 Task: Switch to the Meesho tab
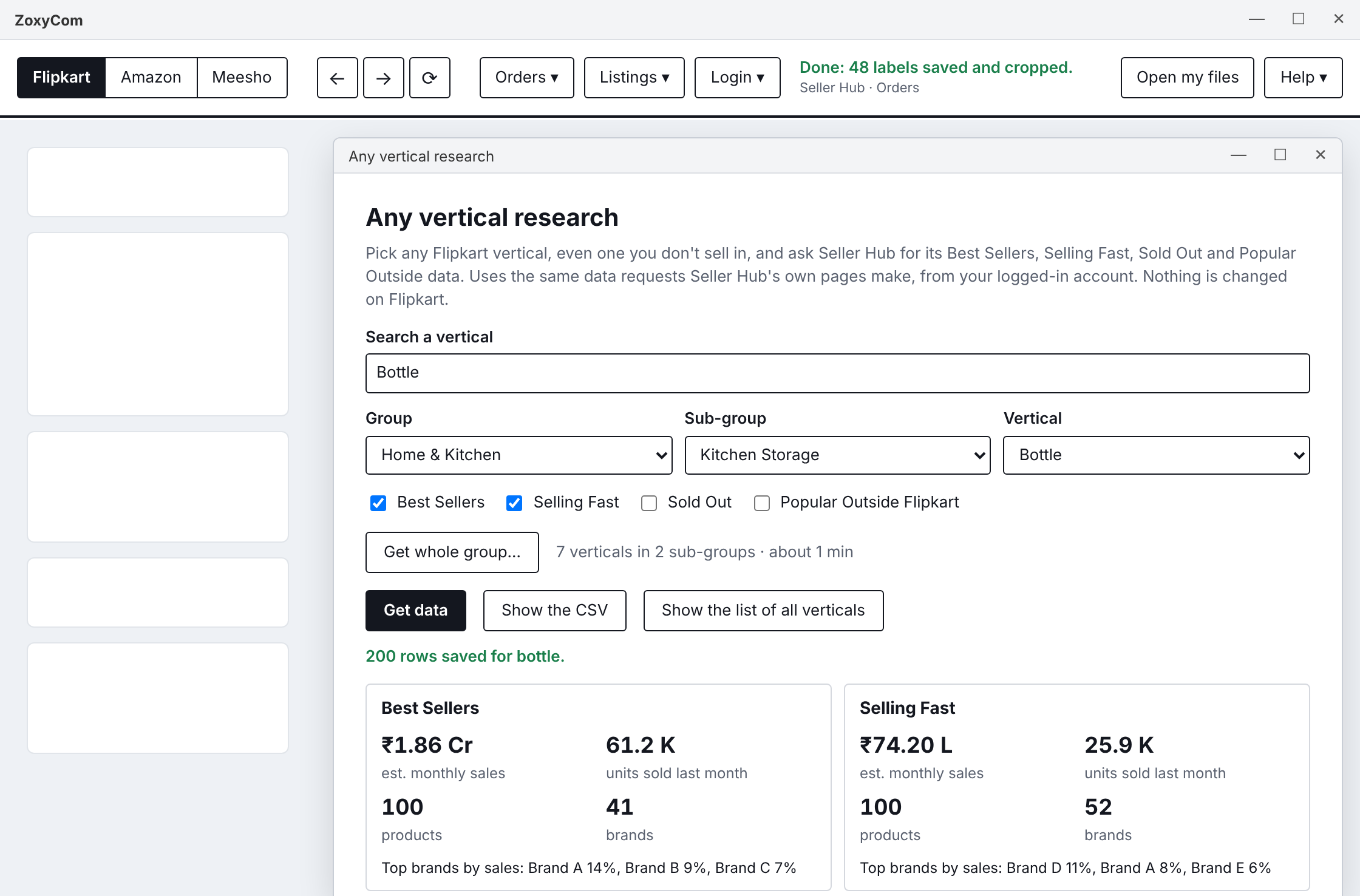point(242,78)
